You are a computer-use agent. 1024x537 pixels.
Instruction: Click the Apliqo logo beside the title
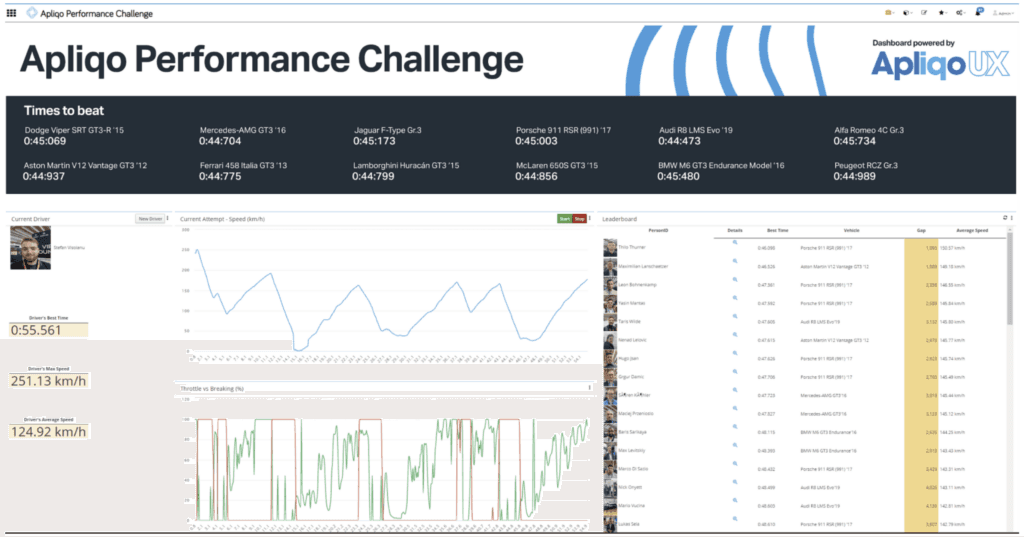click(31, 13)
